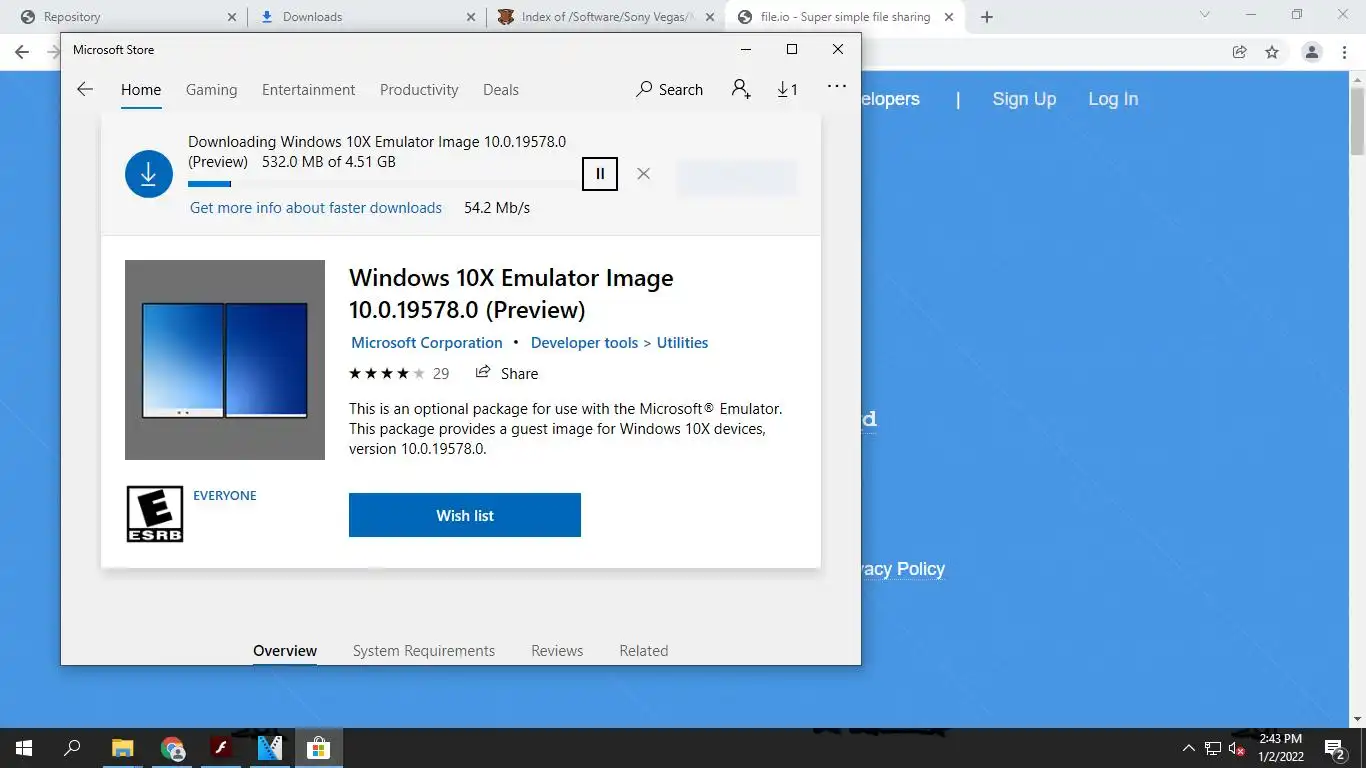Screen dimensions: 1366x768
Task: Switch to the Downloads browser tab
Action: pos(366,17)
